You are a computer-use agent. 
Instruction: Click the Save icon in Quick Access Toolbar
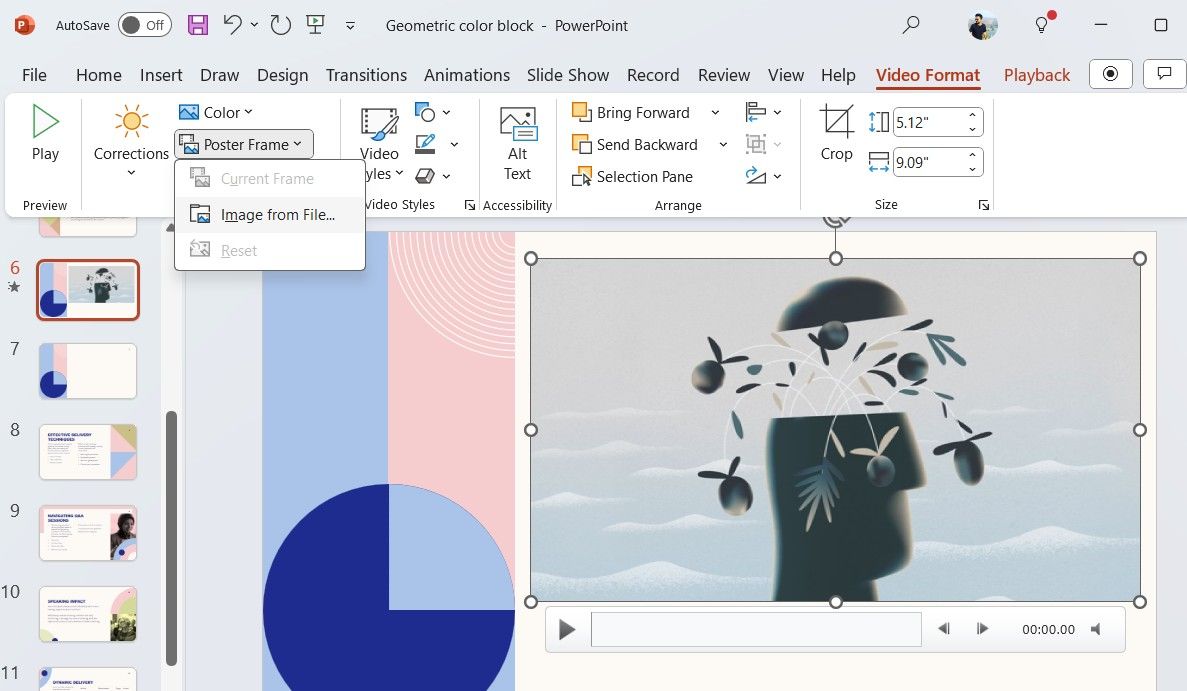197,25
